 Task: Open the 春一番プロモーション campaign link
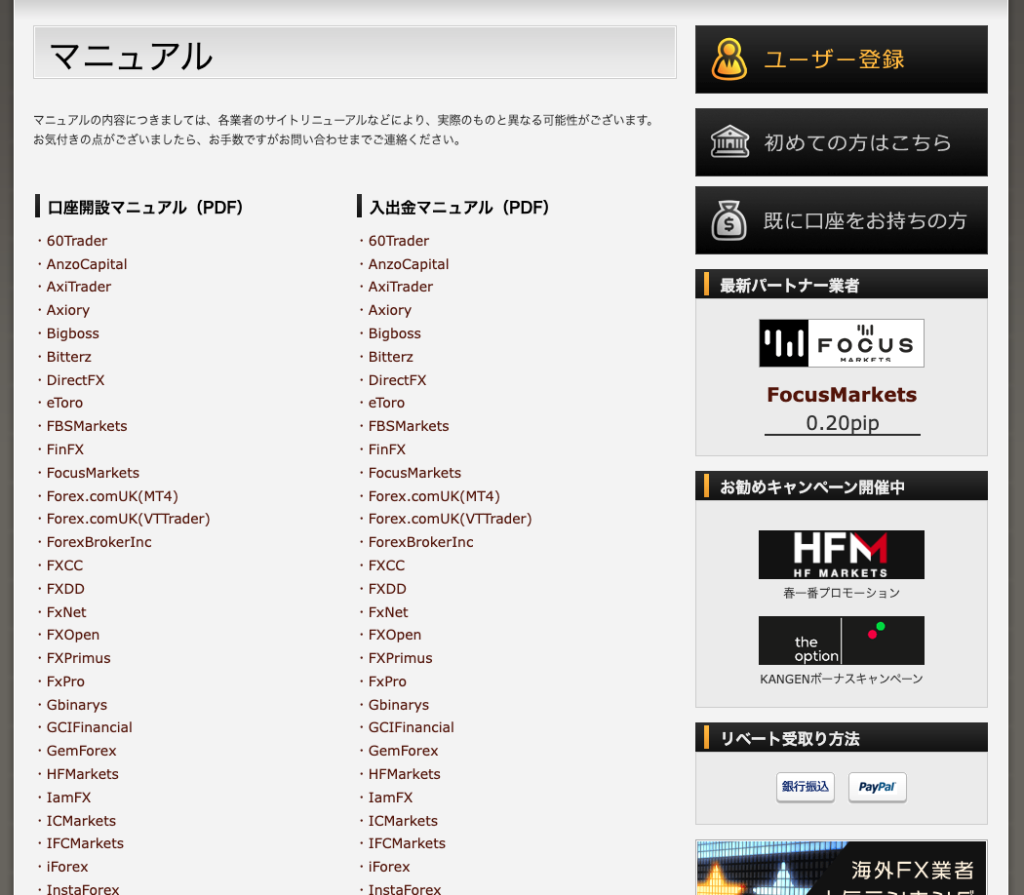[x=841, y=593]
